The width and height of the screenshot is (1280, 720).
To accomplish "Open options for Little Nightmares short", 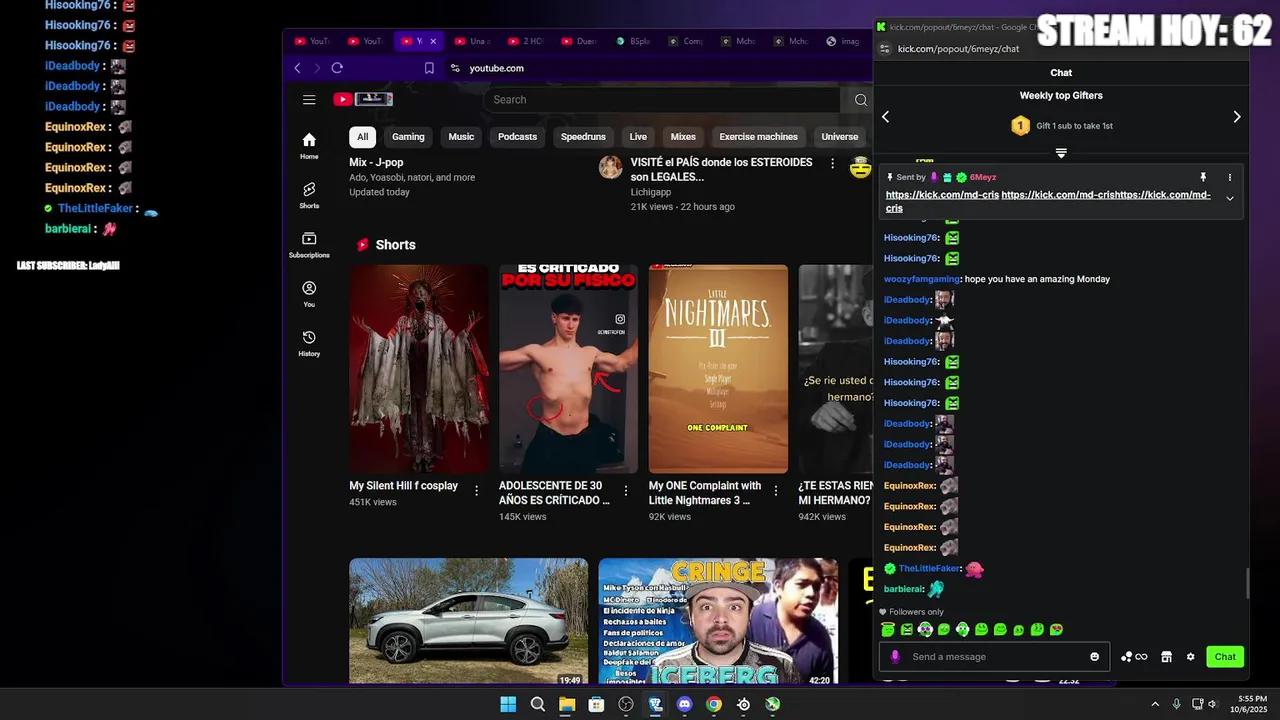I will point(776,491).
